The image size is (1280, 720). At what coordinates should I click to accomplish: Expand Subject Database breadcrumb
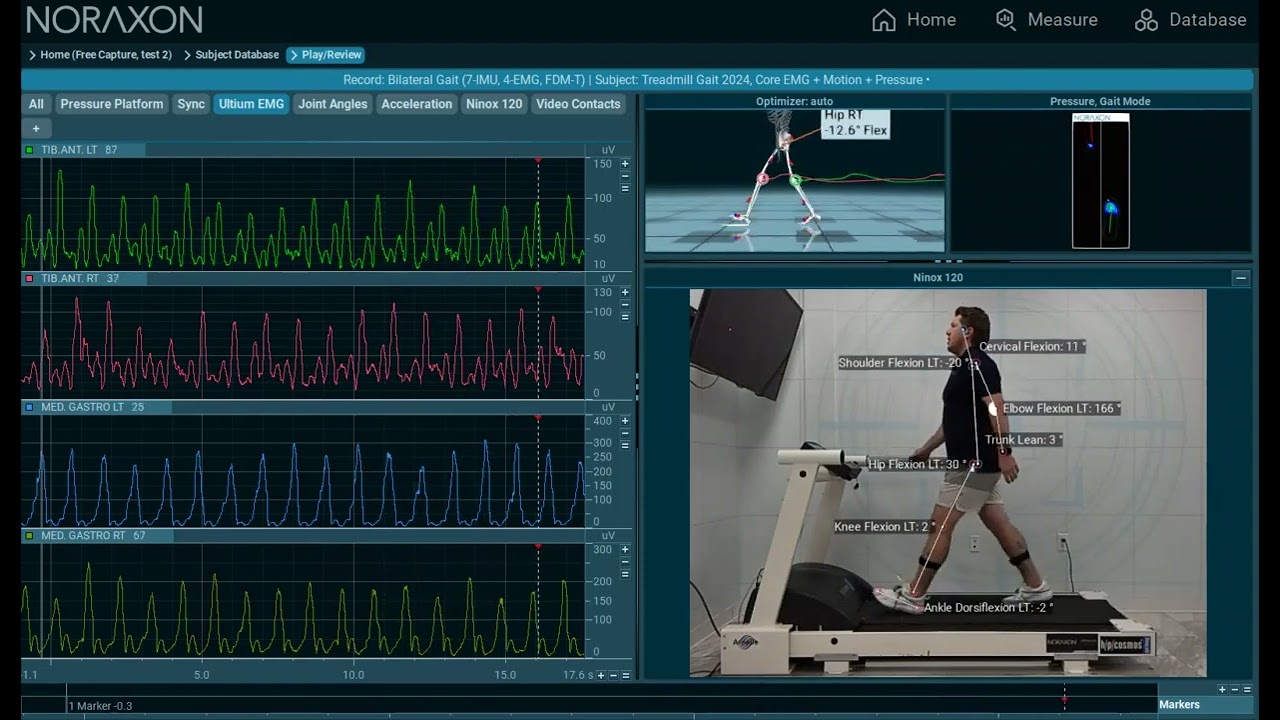[x=231, y=55]
